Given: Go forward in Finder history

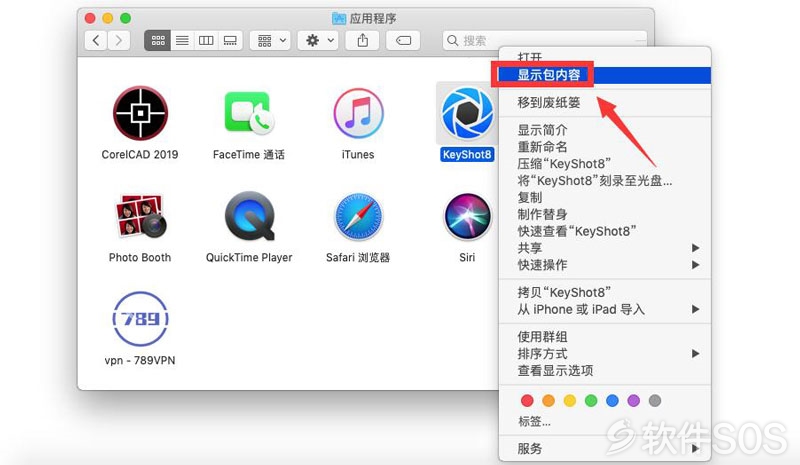Looking at the screenshot, I should tap(118, 40).
